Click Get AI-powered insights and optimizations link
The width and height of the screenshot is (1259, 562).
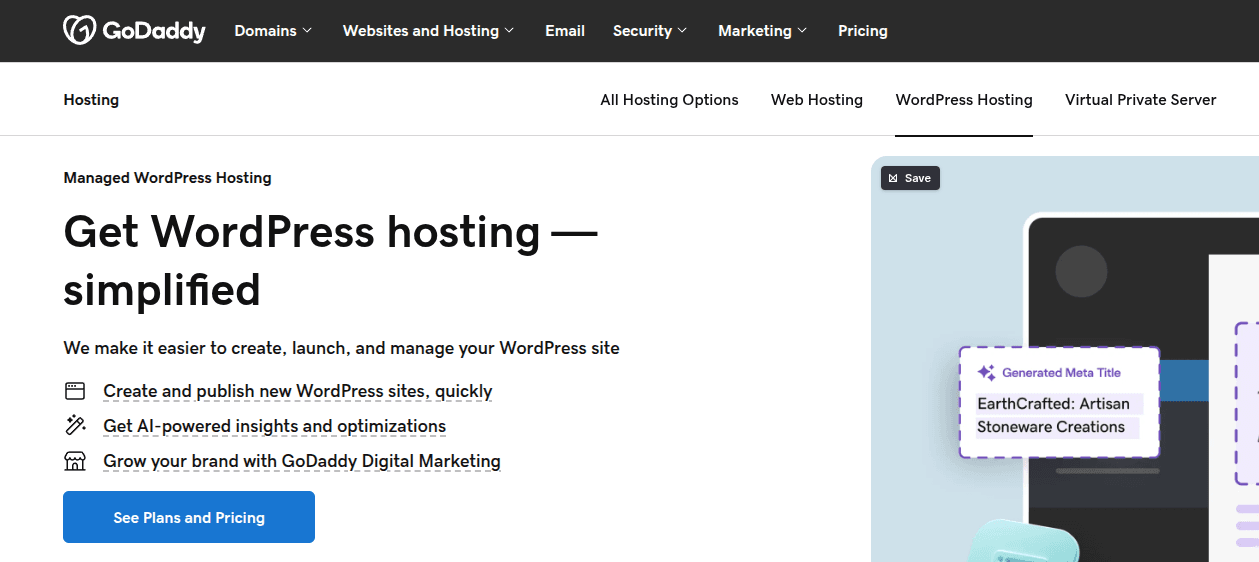(x=274, y=426)
